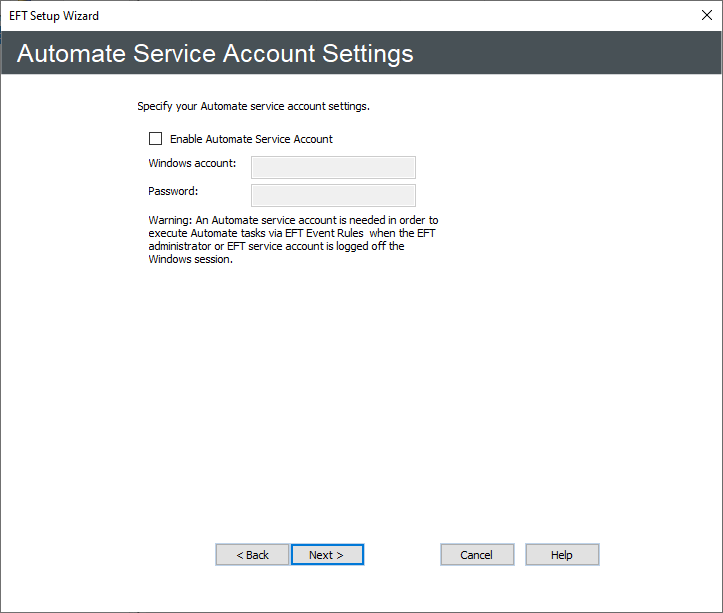The height and width of the screenshot is (613, 723).
Task: Click the gap between Next and Cancel buttons
Action: click(402, 555)
